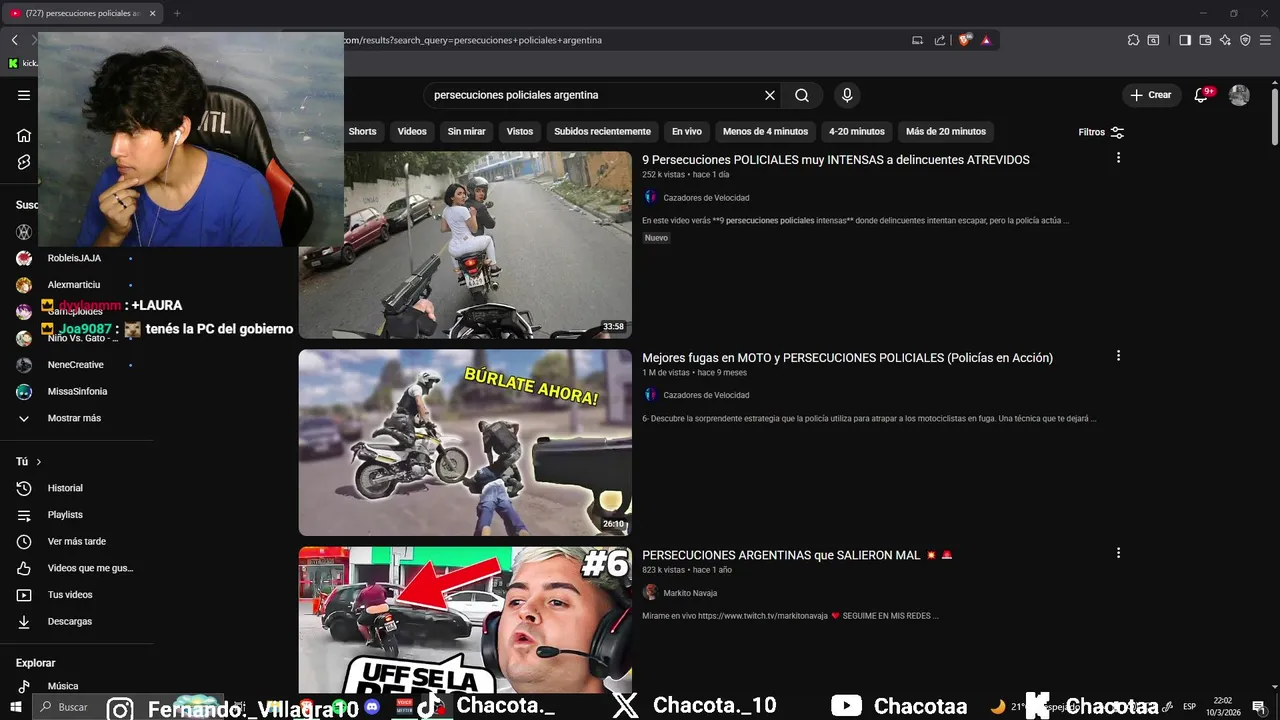
Task: Open Brave Wallet icon
Action: point(1205,40)
